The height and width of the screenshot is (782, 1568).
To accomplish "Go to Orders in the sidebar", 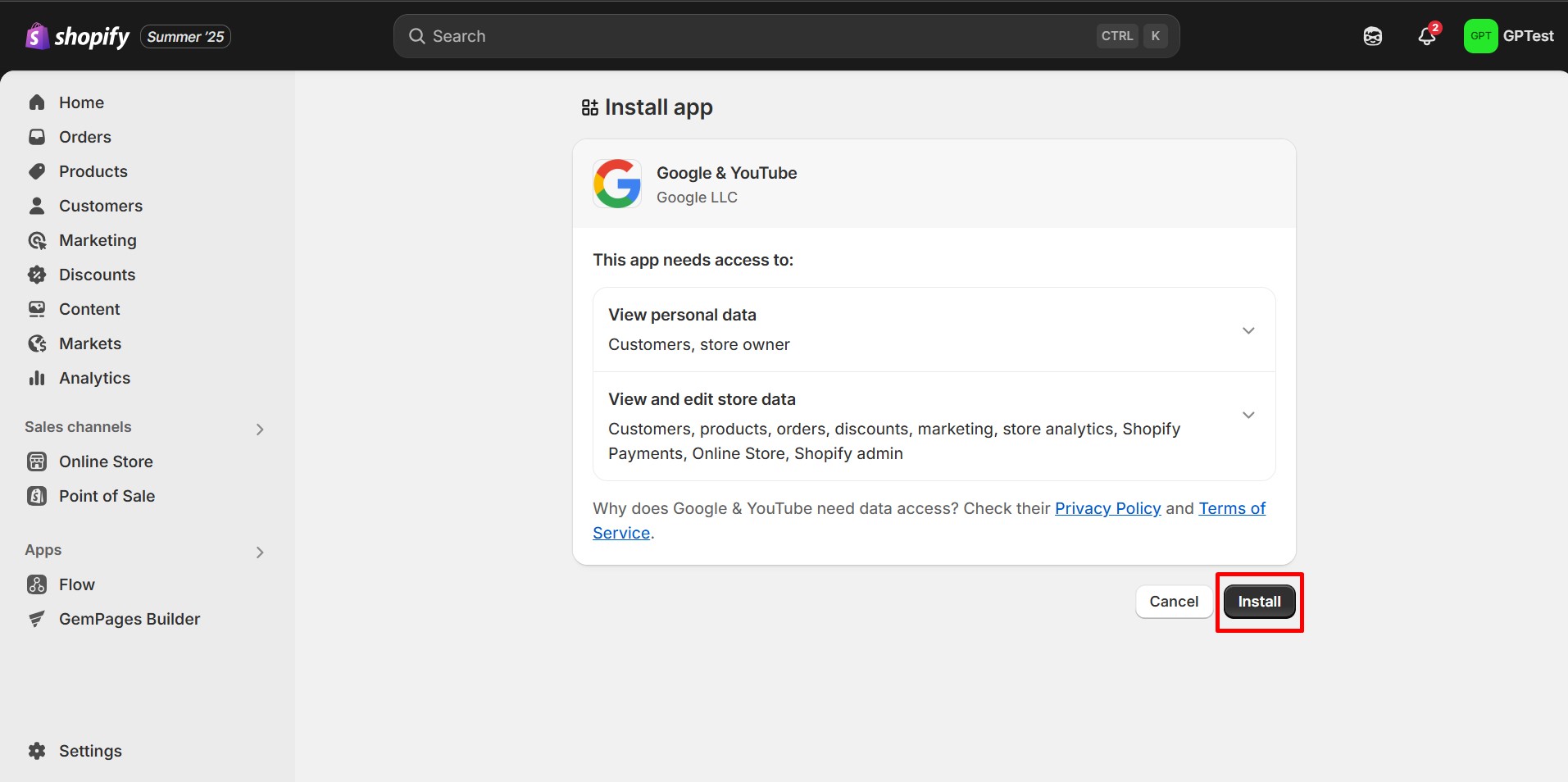I will pyautogui.click(x=84, y=137).
